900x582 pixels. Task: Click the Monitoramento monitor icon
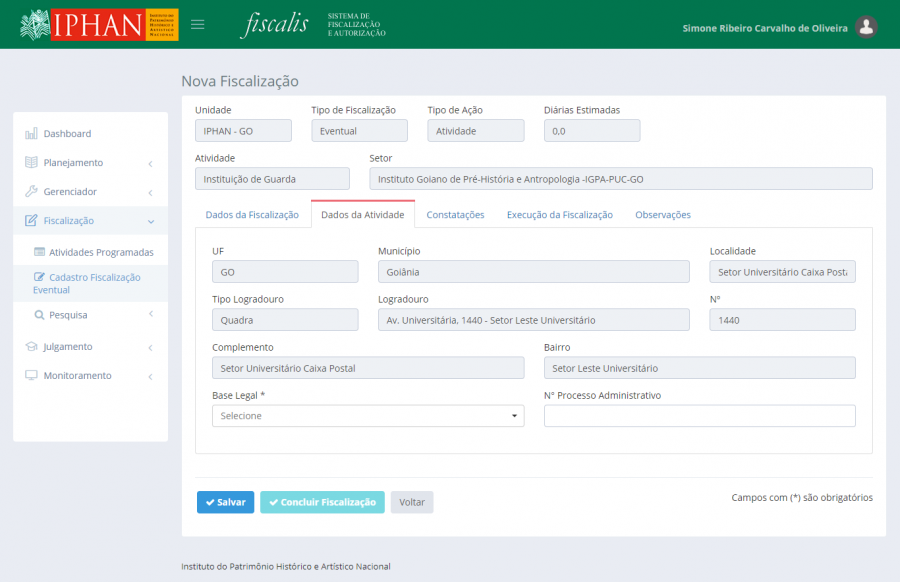31,376
